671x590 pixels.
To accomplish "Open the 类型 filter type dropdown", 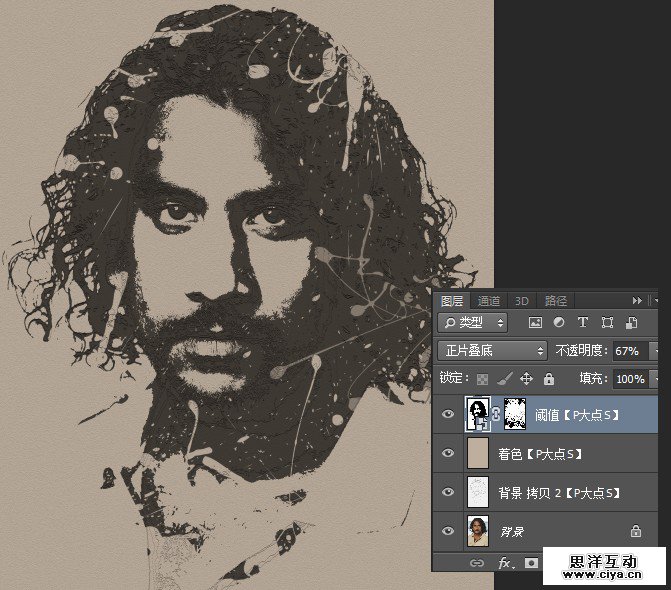I will tap(473, 323).
